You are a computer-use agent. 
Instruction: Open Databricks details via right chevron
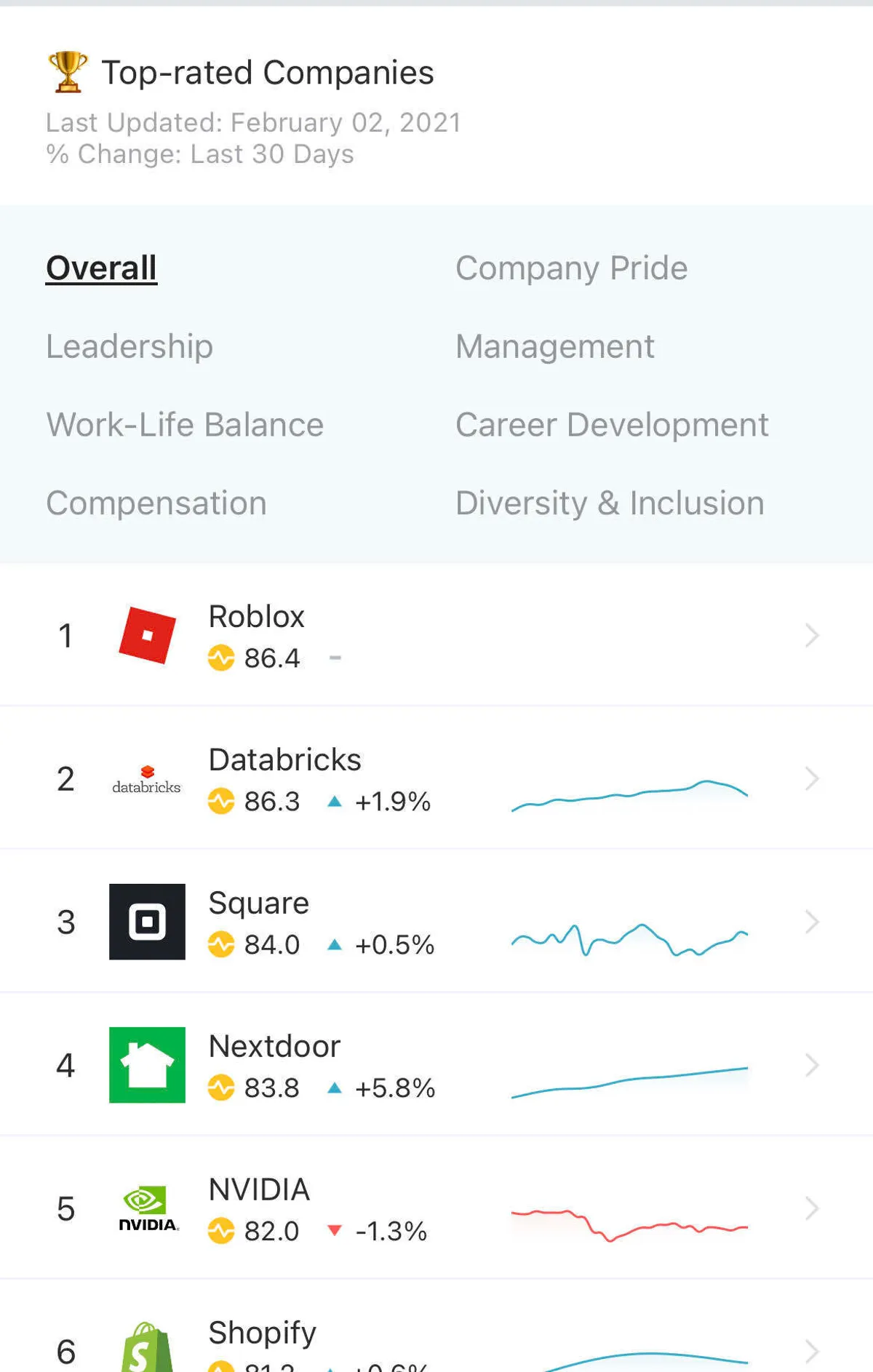(x=812, y=779)
